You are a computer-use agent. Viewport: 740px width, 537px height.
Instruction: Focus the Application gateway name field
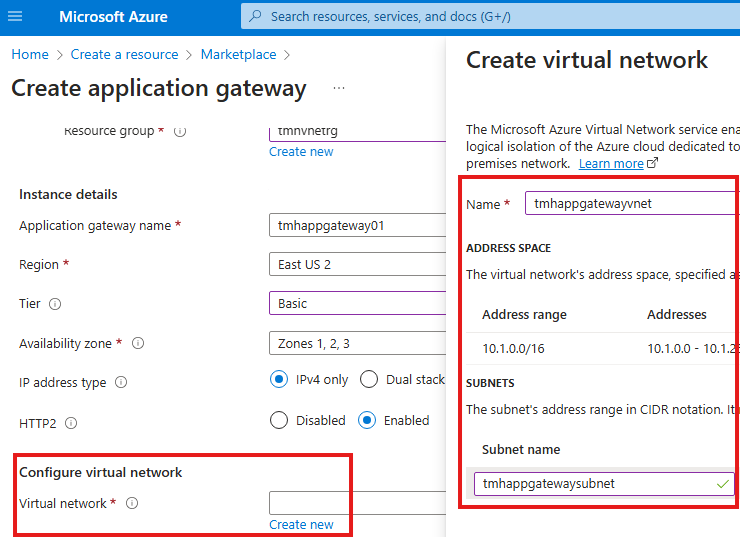[x=357, y=226]
